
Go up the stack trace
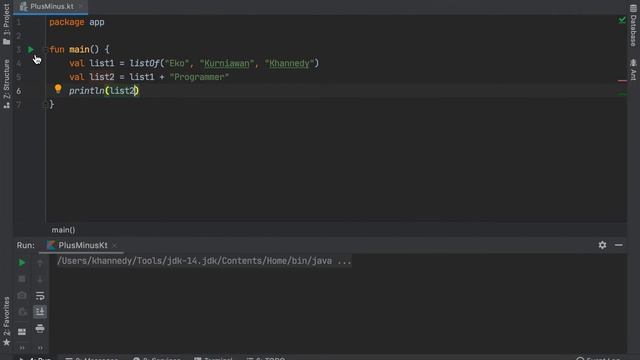click(x=40, y=262)
